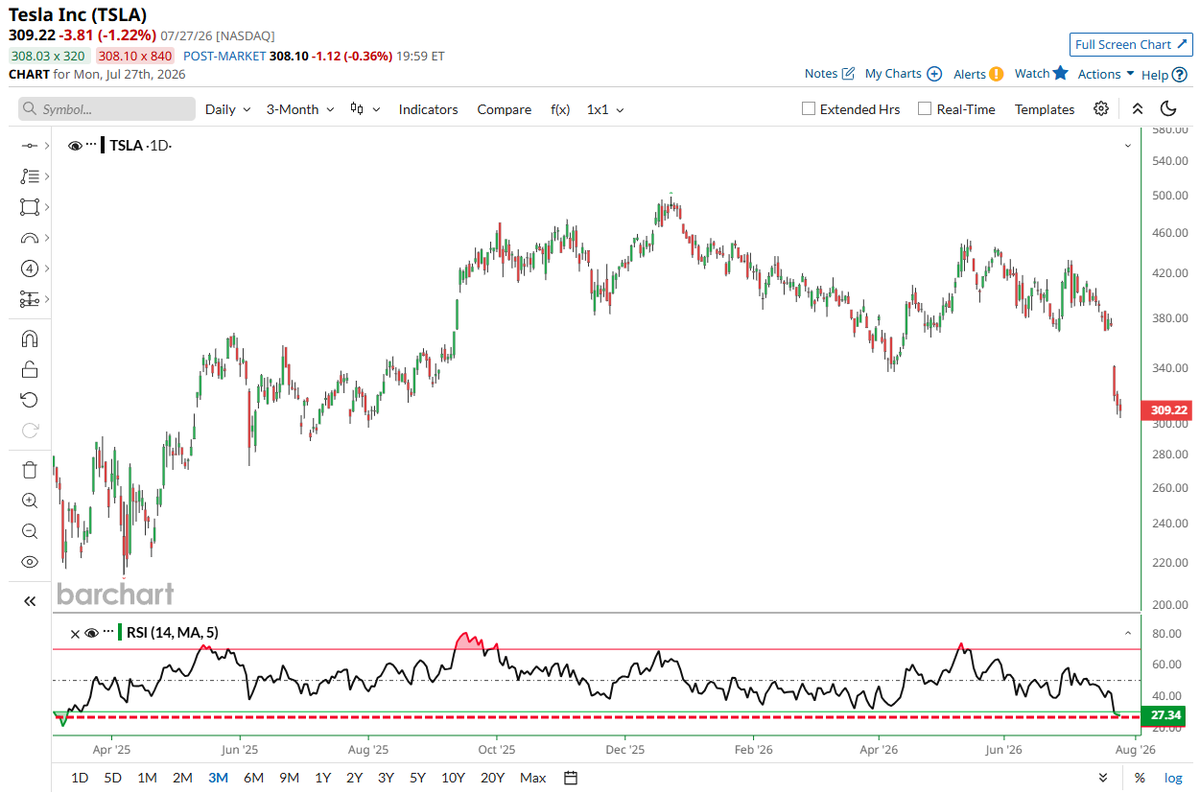Collapse the chart header with double chevron
Viewport: 1200px width, 793px height.
(1137, 109)
